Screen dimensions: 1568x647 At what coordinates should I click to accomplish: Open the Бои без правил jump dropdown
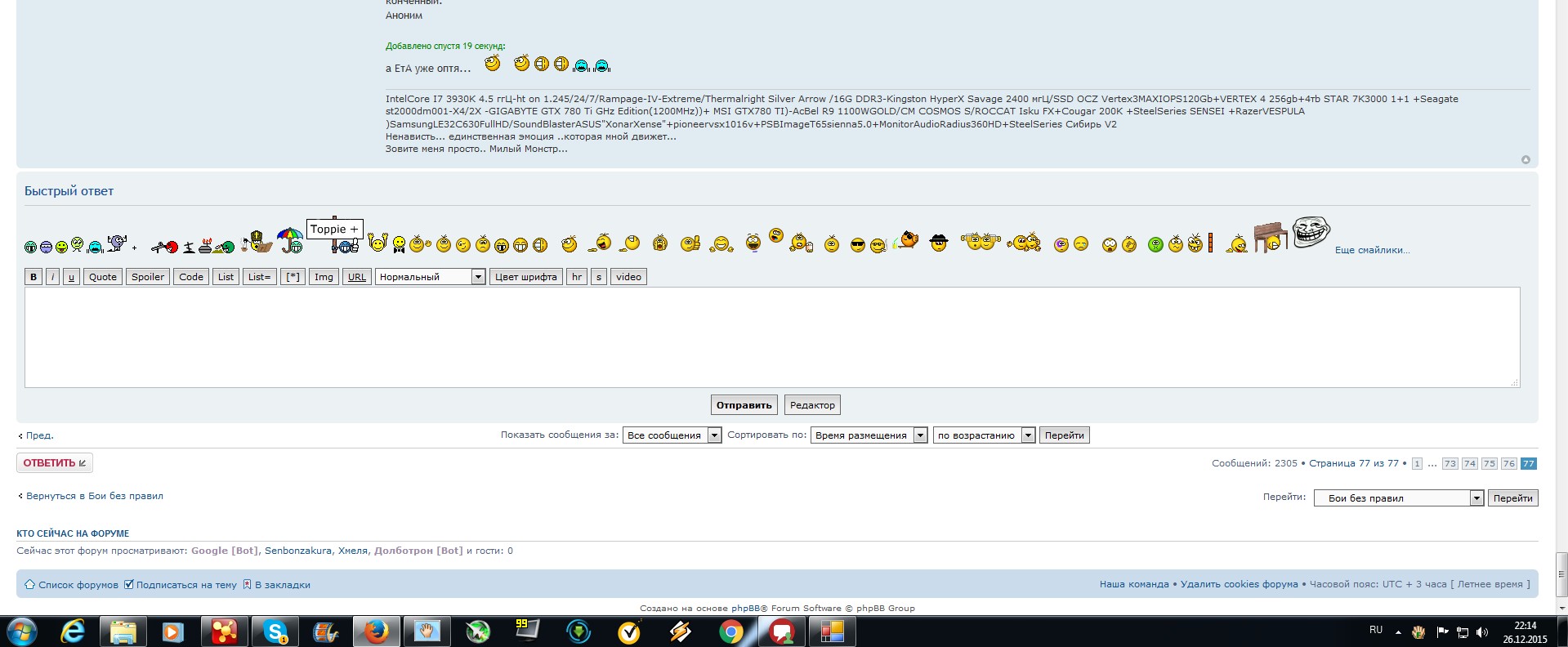1398,498
